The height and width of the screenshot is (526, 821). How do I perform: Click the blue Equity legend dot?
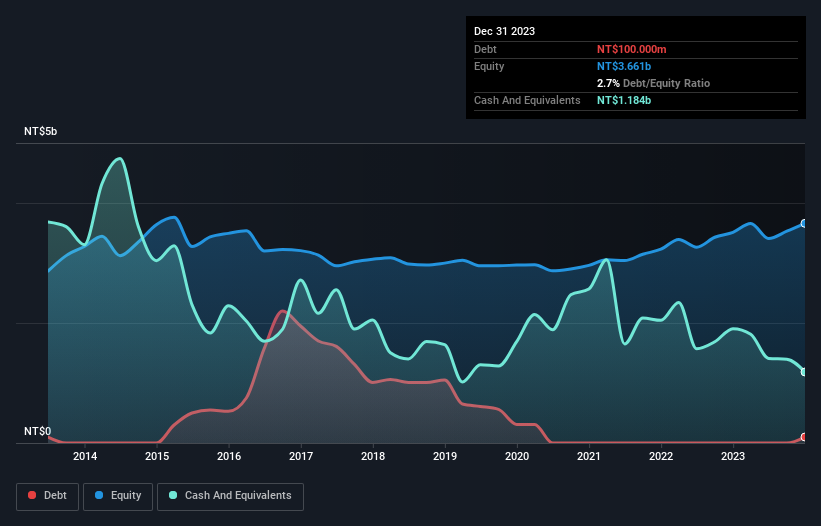point(99,495)
